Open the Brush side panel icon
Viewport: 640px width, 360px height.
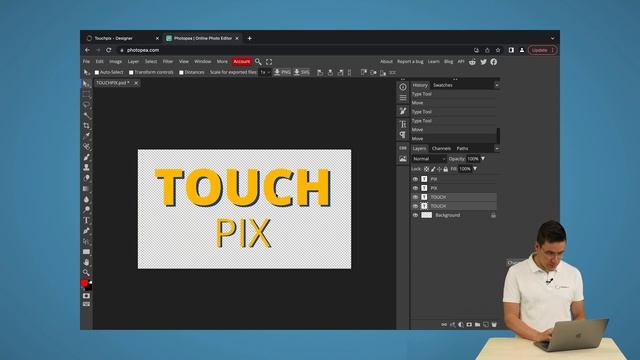pos(403,111)
